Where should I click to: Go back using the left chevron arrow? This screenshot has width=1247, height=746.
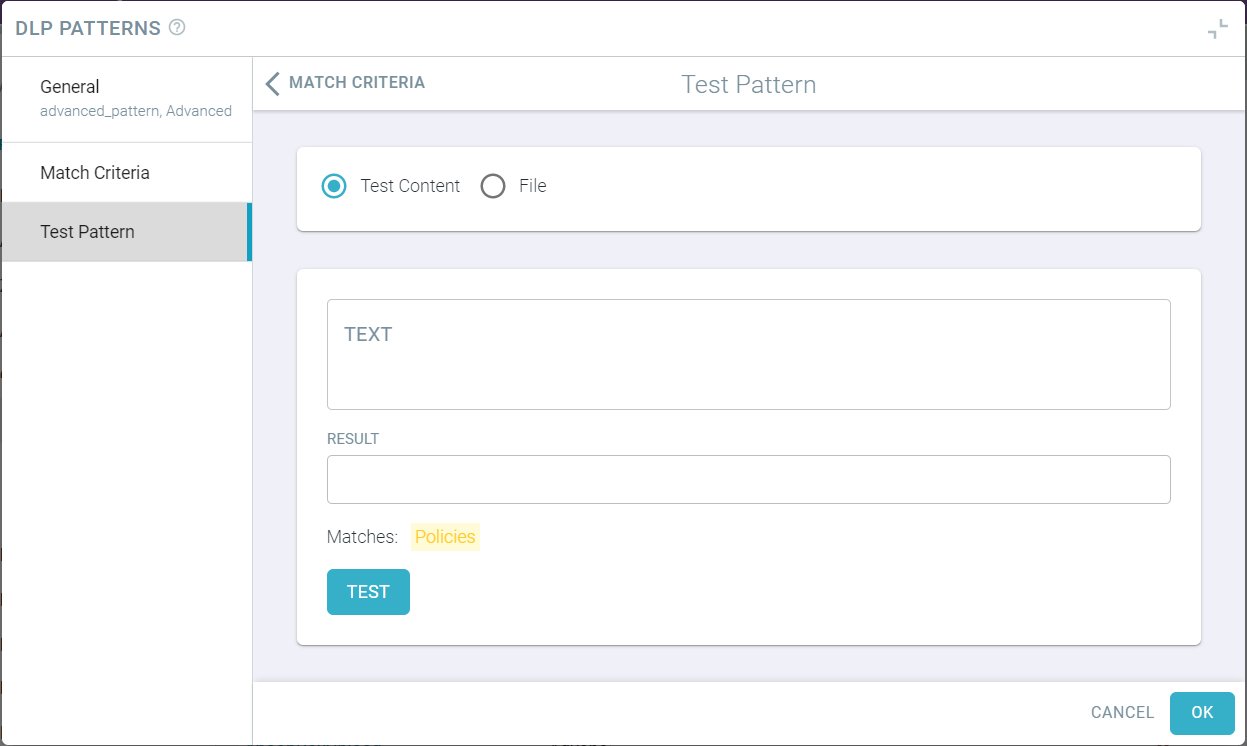tap(272, 83)
